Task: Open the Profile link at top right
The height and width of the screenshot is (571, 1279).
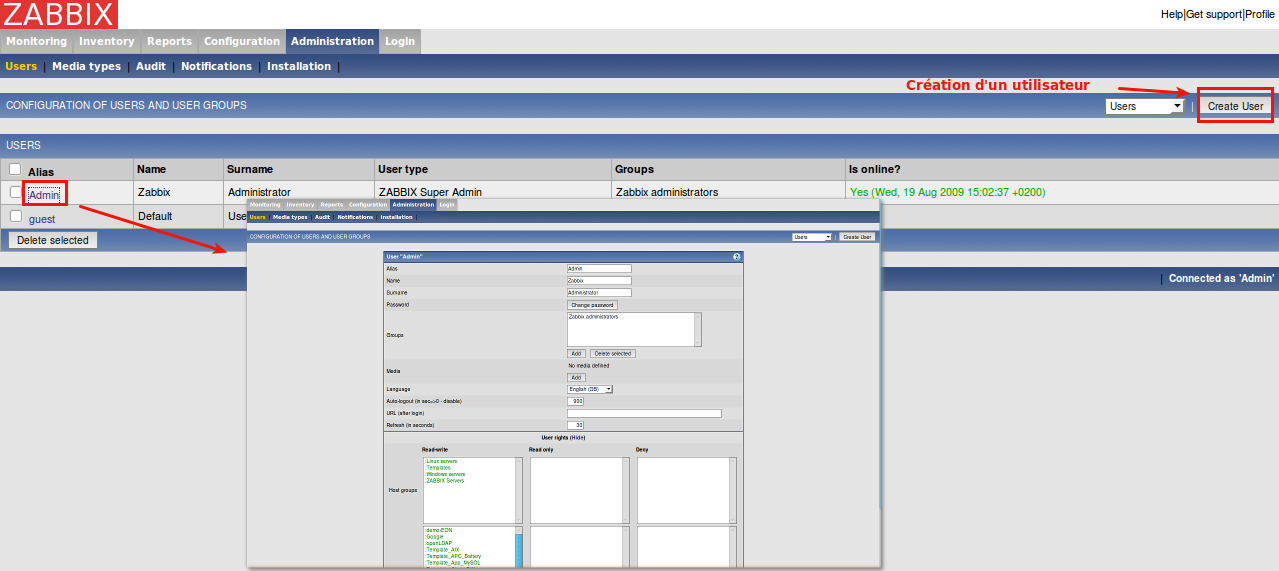Action: click(x=1260, y=15)
